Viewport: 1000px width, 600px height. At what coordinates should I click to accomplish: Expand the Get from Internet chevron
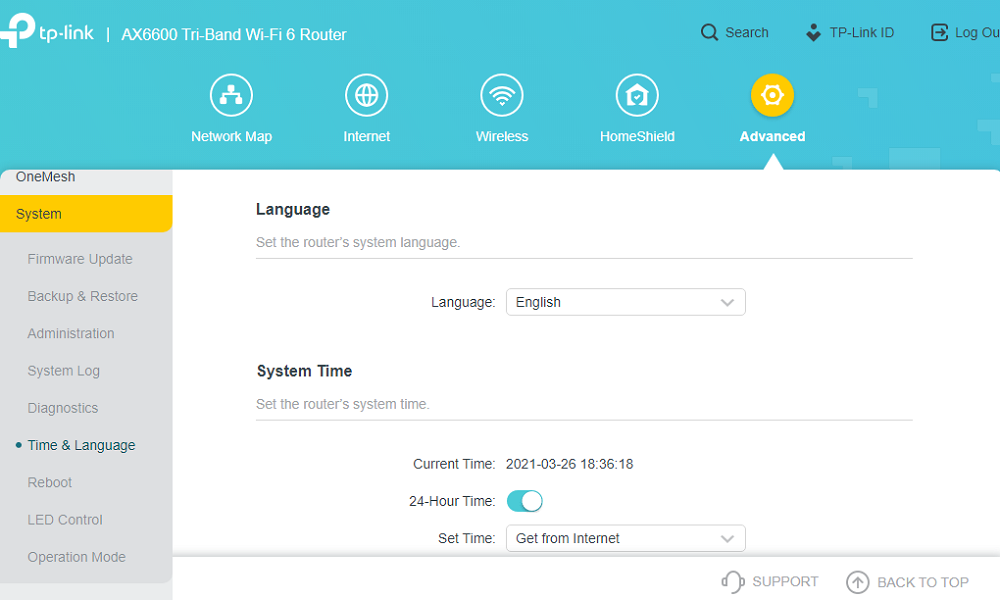tap(727, 539)
